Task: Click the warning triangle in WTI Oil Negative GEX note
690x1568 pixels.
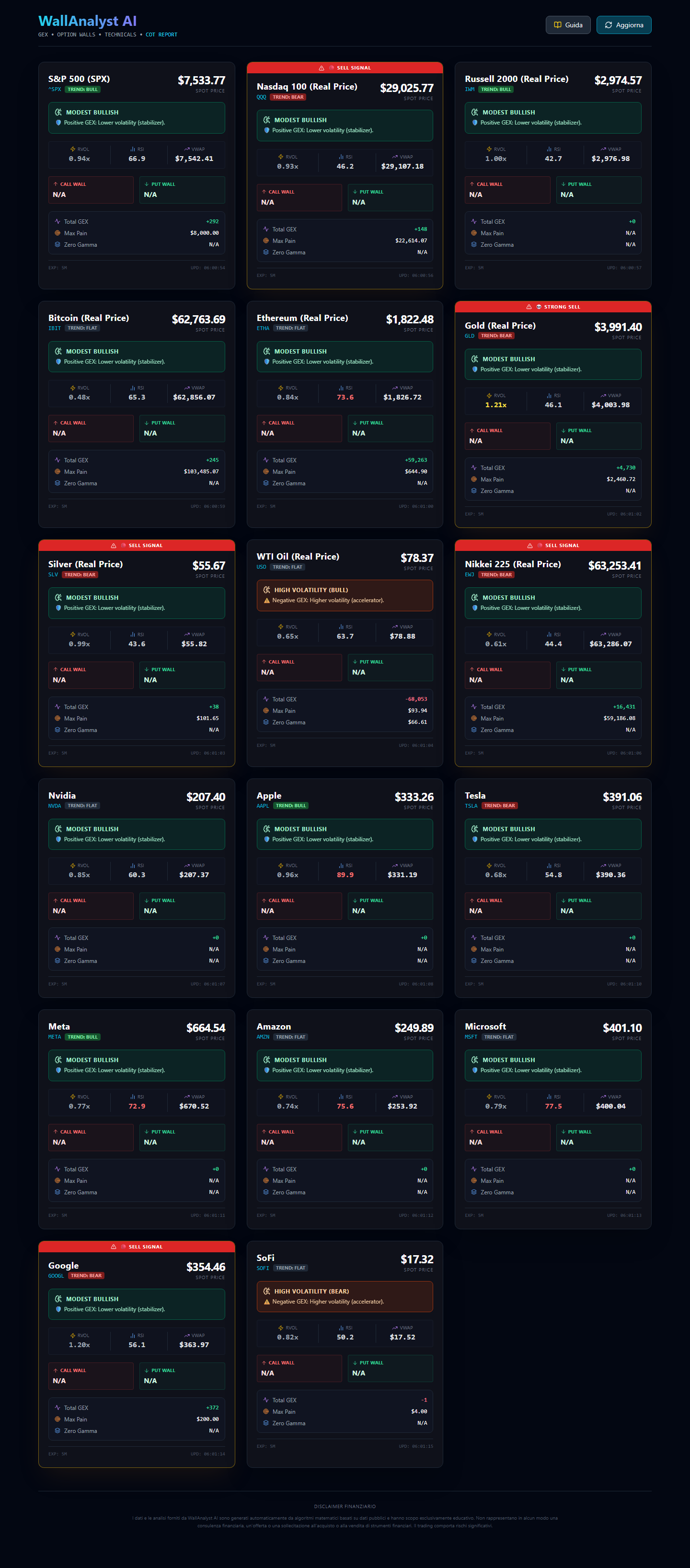Action: (x=267, y=600)
